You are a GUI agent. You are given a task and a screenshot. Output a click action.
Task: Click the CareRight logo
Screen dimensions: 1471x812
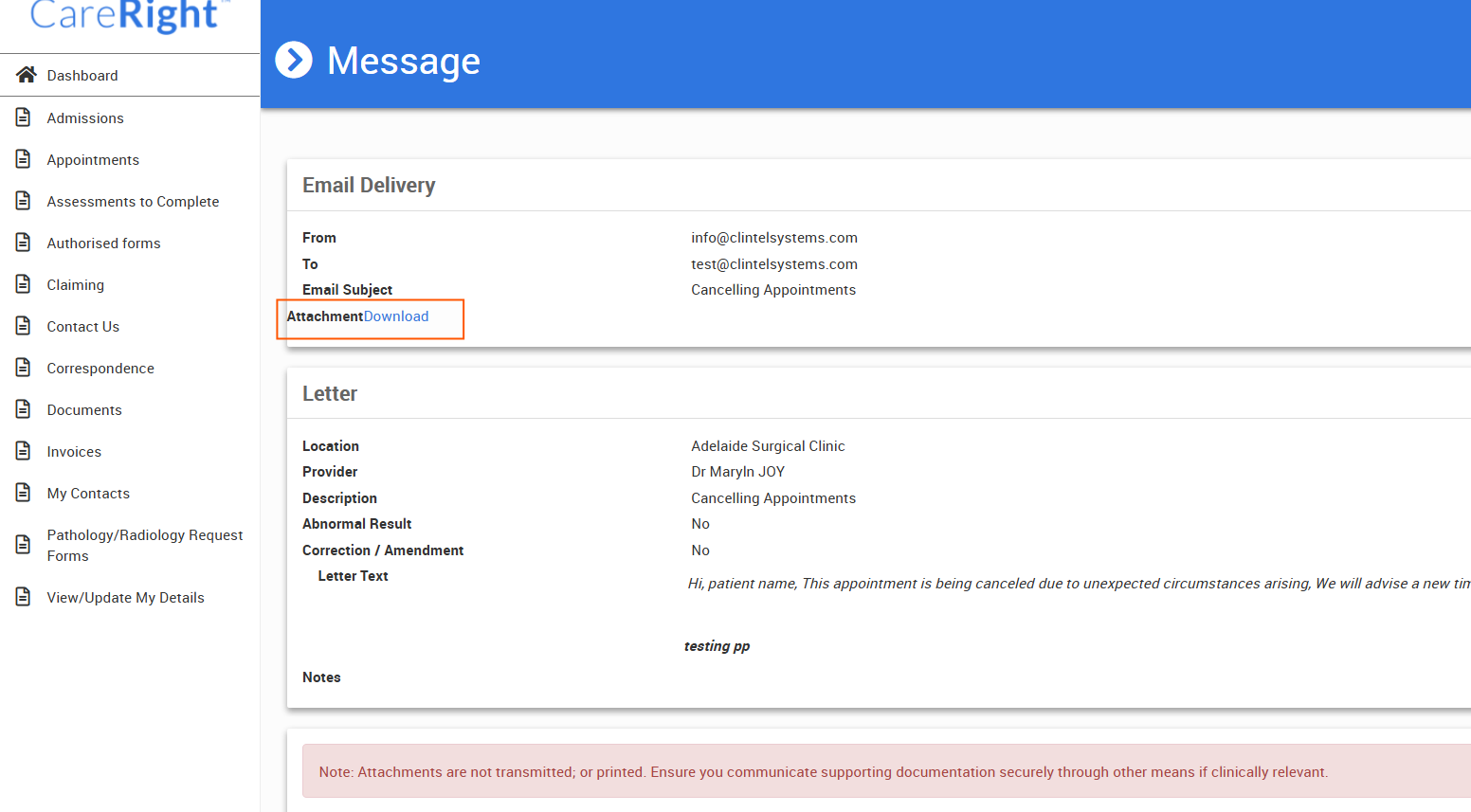[x=130, y=16]
